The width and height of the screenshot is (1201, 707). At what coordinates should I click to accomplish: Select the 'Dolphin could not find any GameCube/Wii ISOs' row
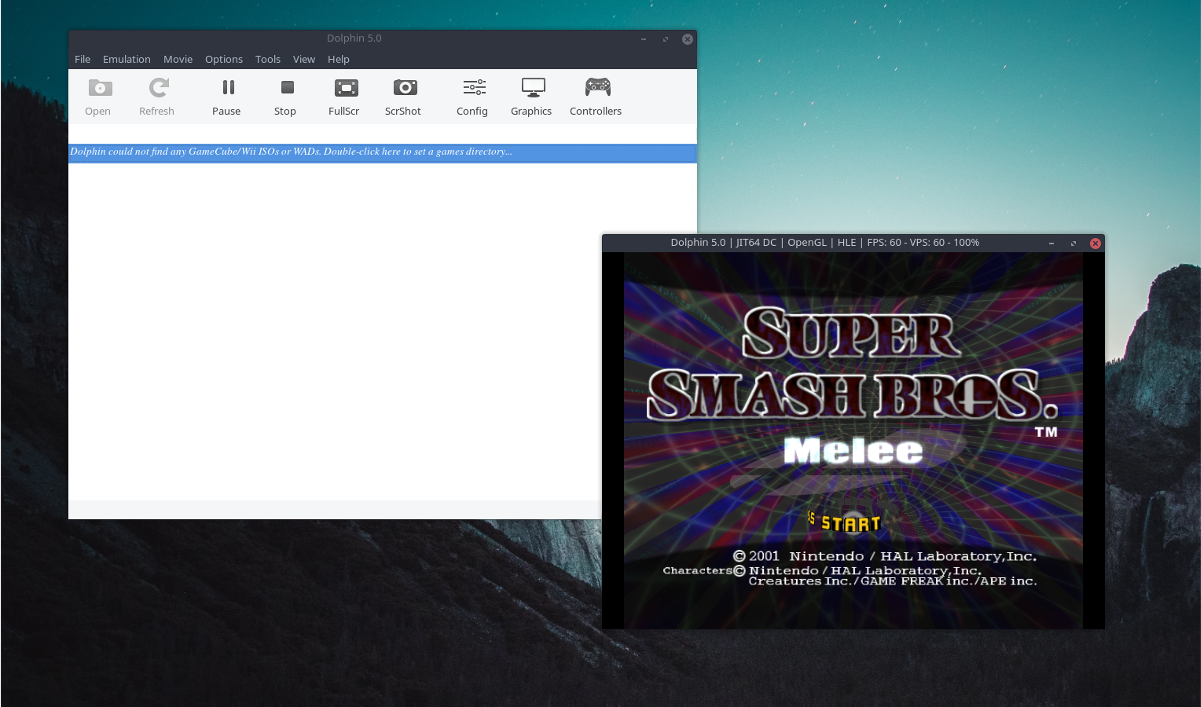coord(382,152)
